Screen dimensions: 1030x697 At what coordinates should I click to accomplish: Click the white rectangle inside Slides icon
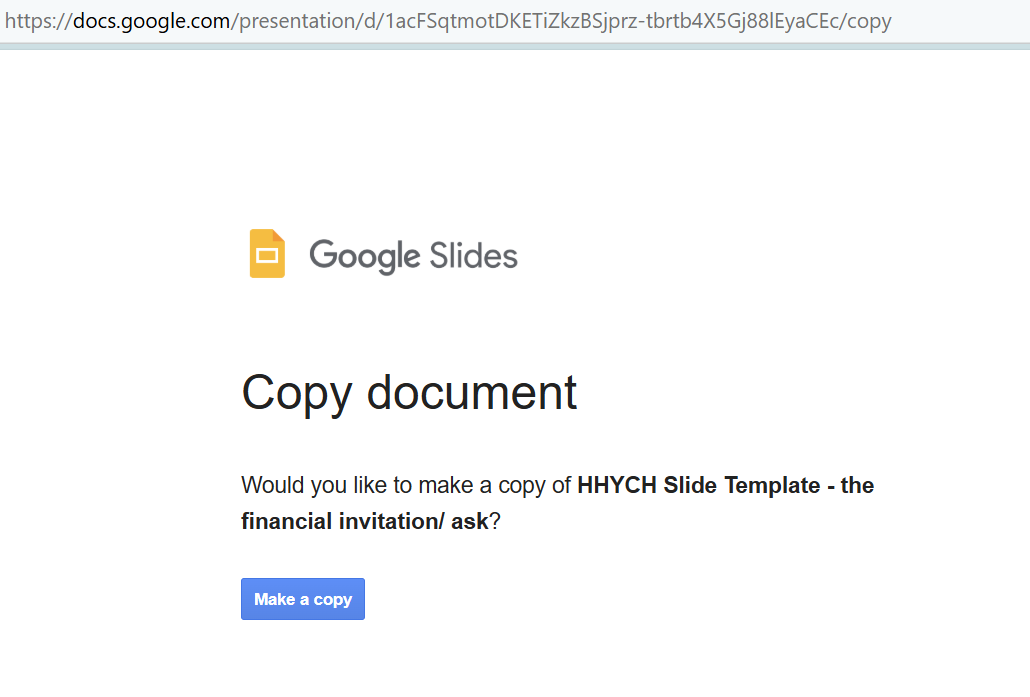click(266, 257)
